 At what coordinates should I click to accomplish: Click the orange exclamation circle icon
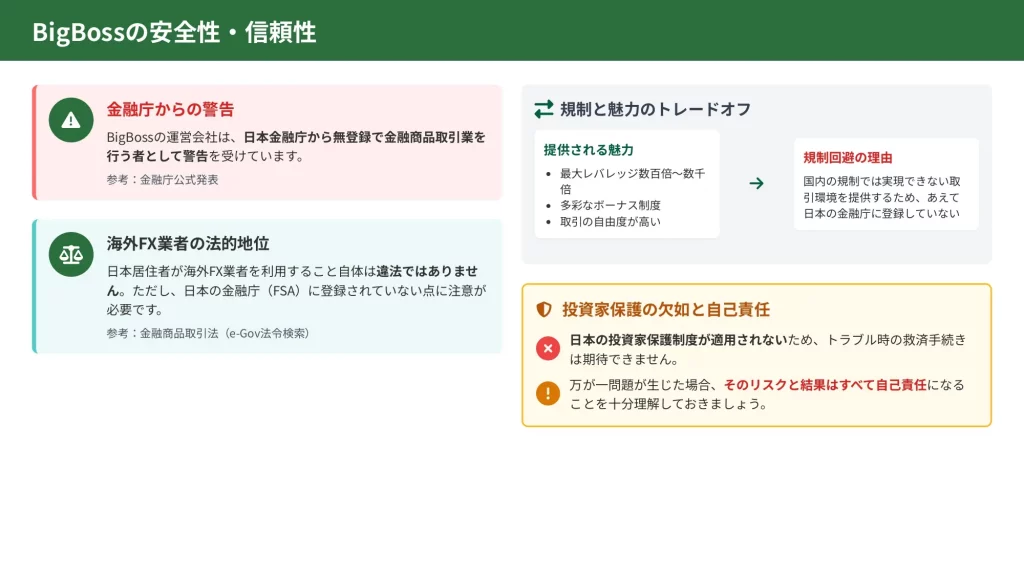coord(547,393)
